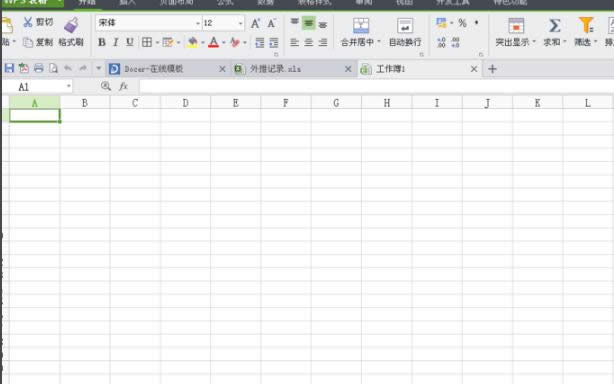The width and height of the screenshot is (614, 384).
Task: Toggle Bold formatting
Action: tap(102, 42)
